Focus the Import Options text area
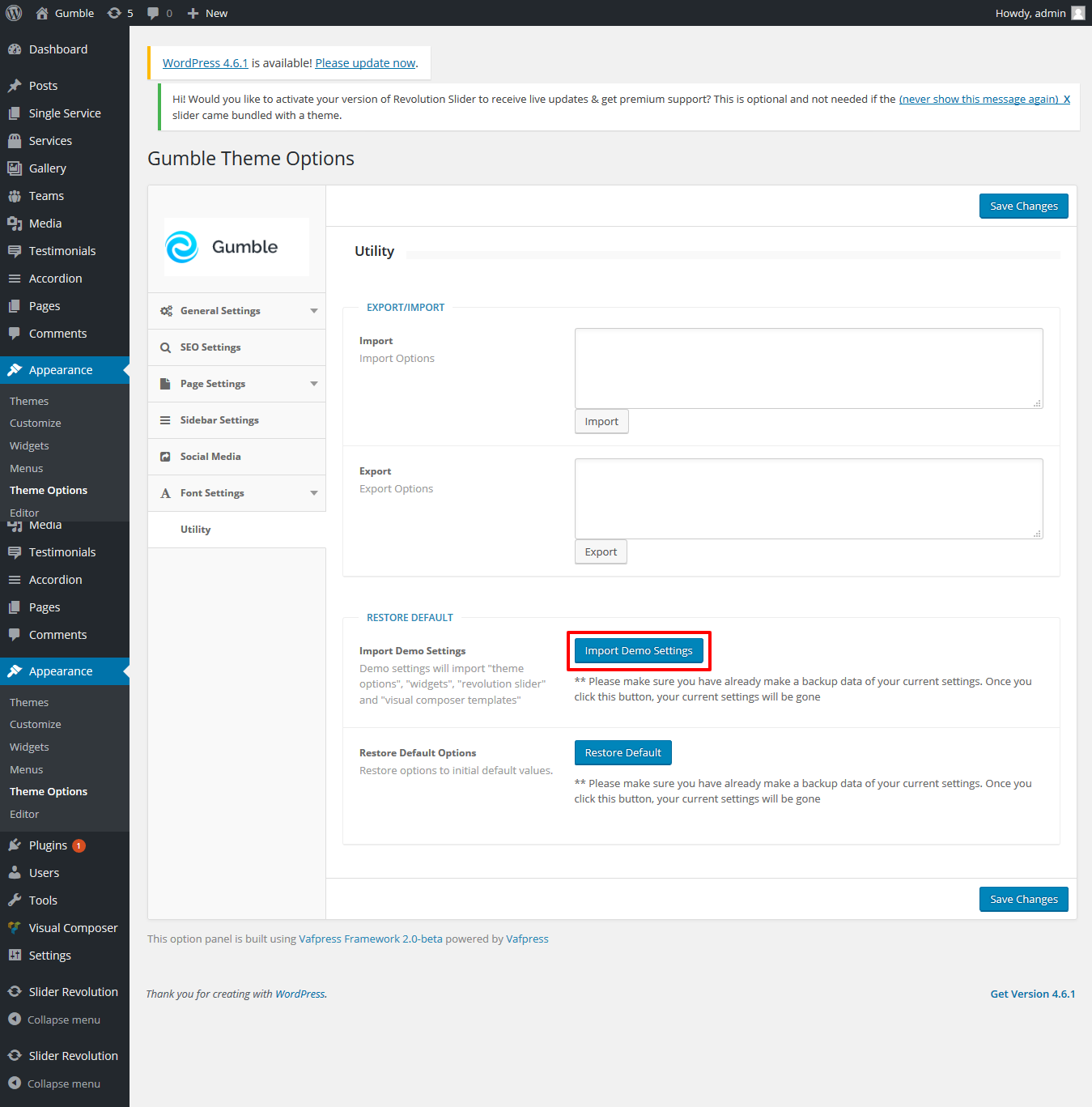The width and height of the screenshot is (1092, 1107). tap(808, 368)
